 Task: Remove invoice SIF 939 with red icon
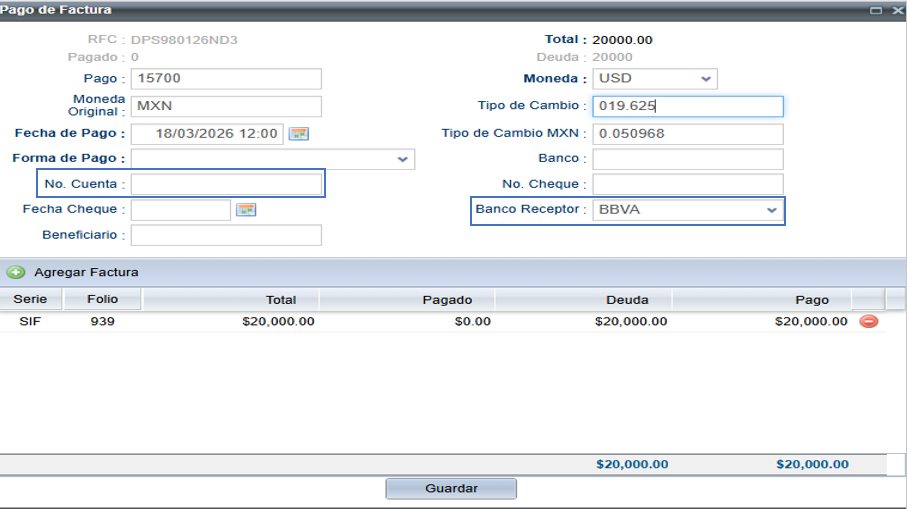868,322
